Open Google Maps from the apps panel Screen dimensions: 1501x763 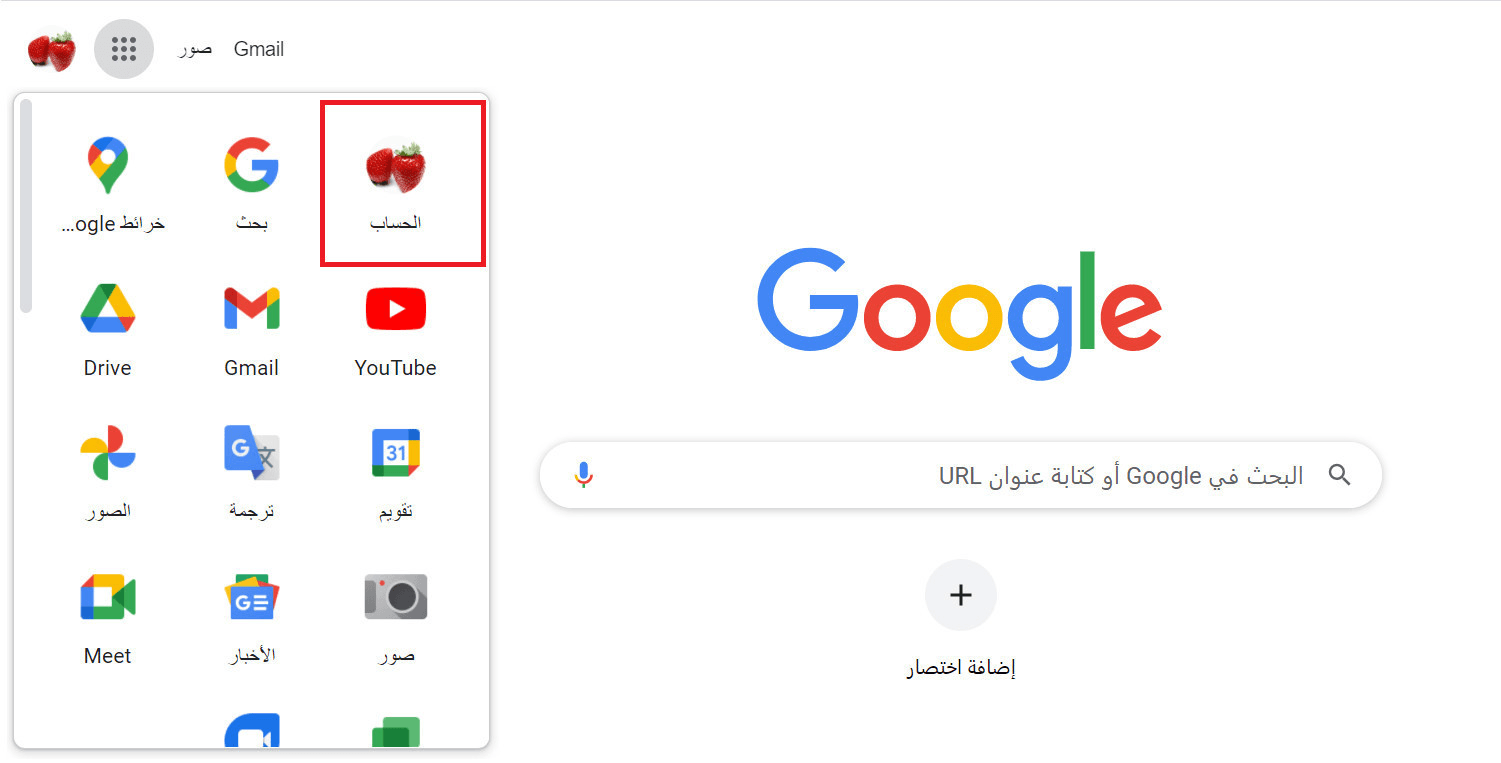[x=108, y=185]
